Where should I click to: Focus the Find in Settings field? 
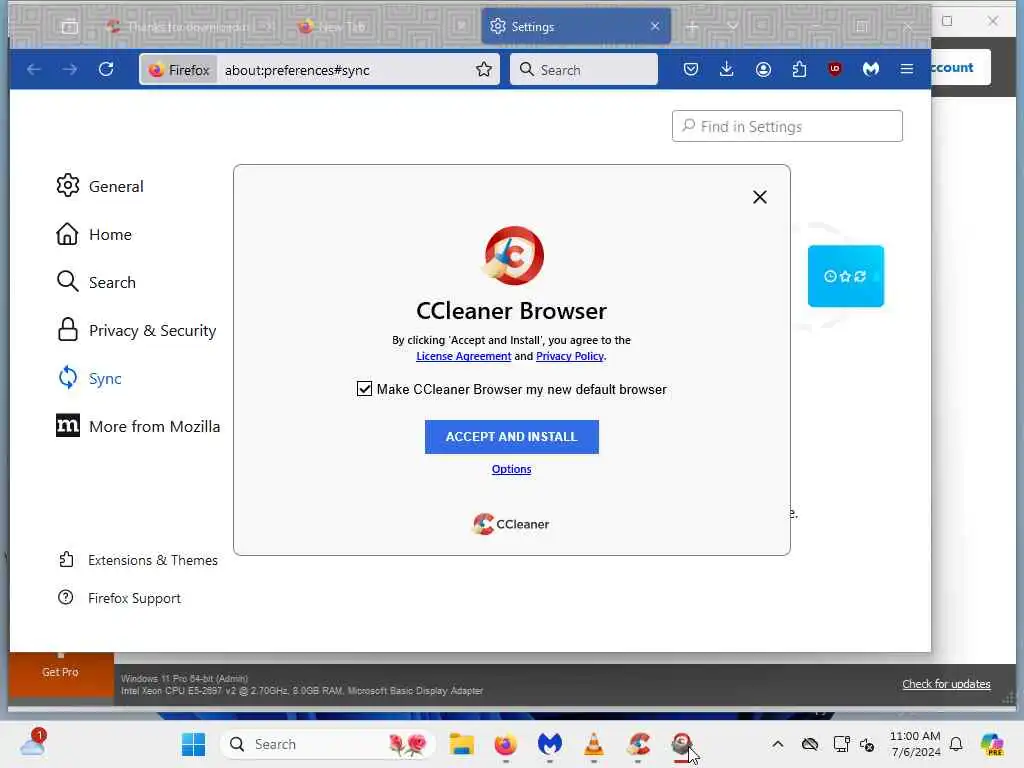pos(787,126)
